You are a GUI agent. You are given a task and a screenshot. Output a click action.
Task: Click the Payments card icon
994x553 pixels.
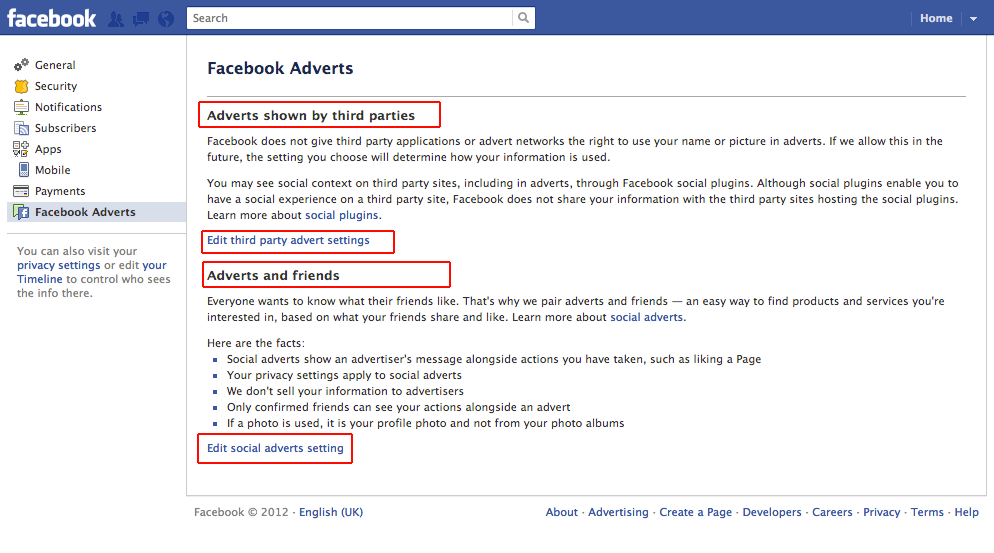click(21, 191)
